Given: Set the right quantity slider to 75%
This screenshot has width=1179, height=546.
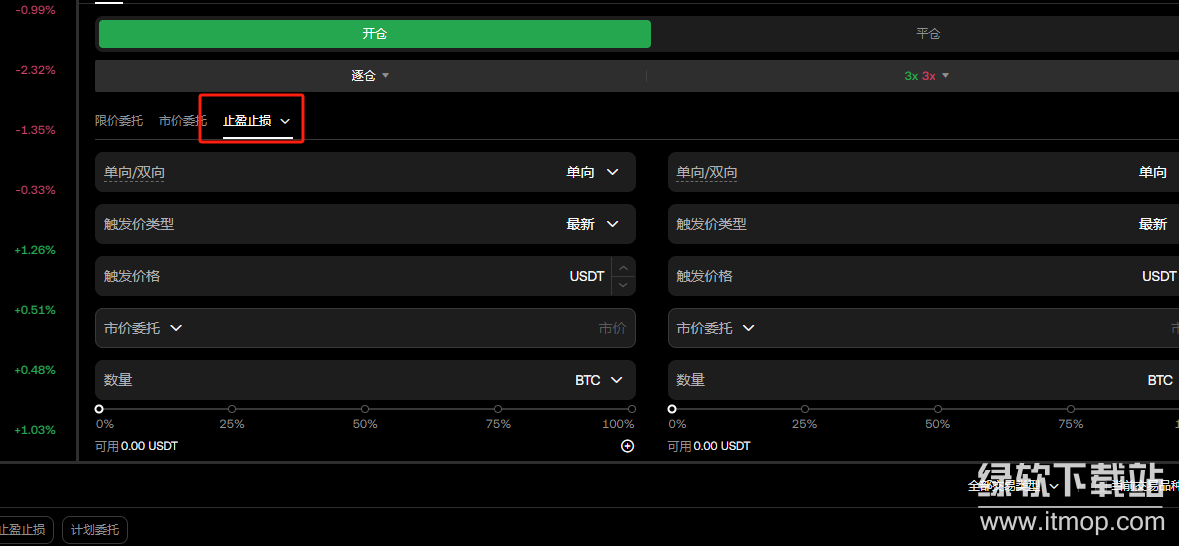Looking at the screenshot, I should (1071, 409).
